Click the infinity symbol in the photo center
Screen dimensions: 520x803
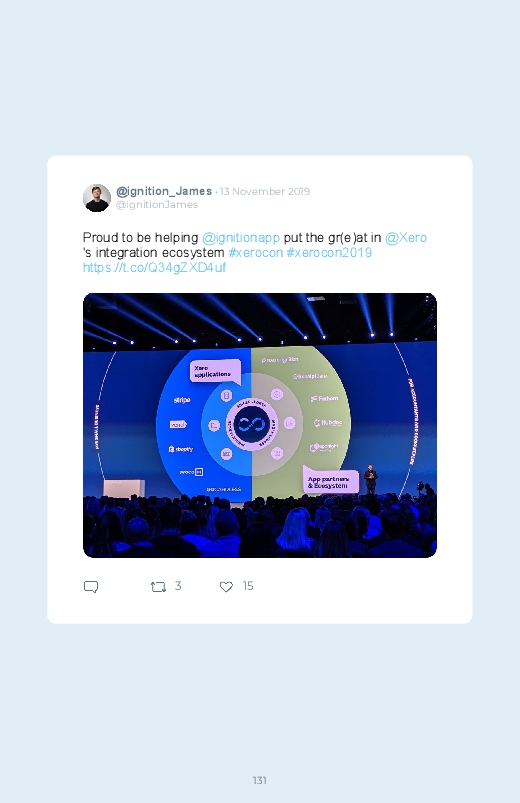(x=252, y=425)
